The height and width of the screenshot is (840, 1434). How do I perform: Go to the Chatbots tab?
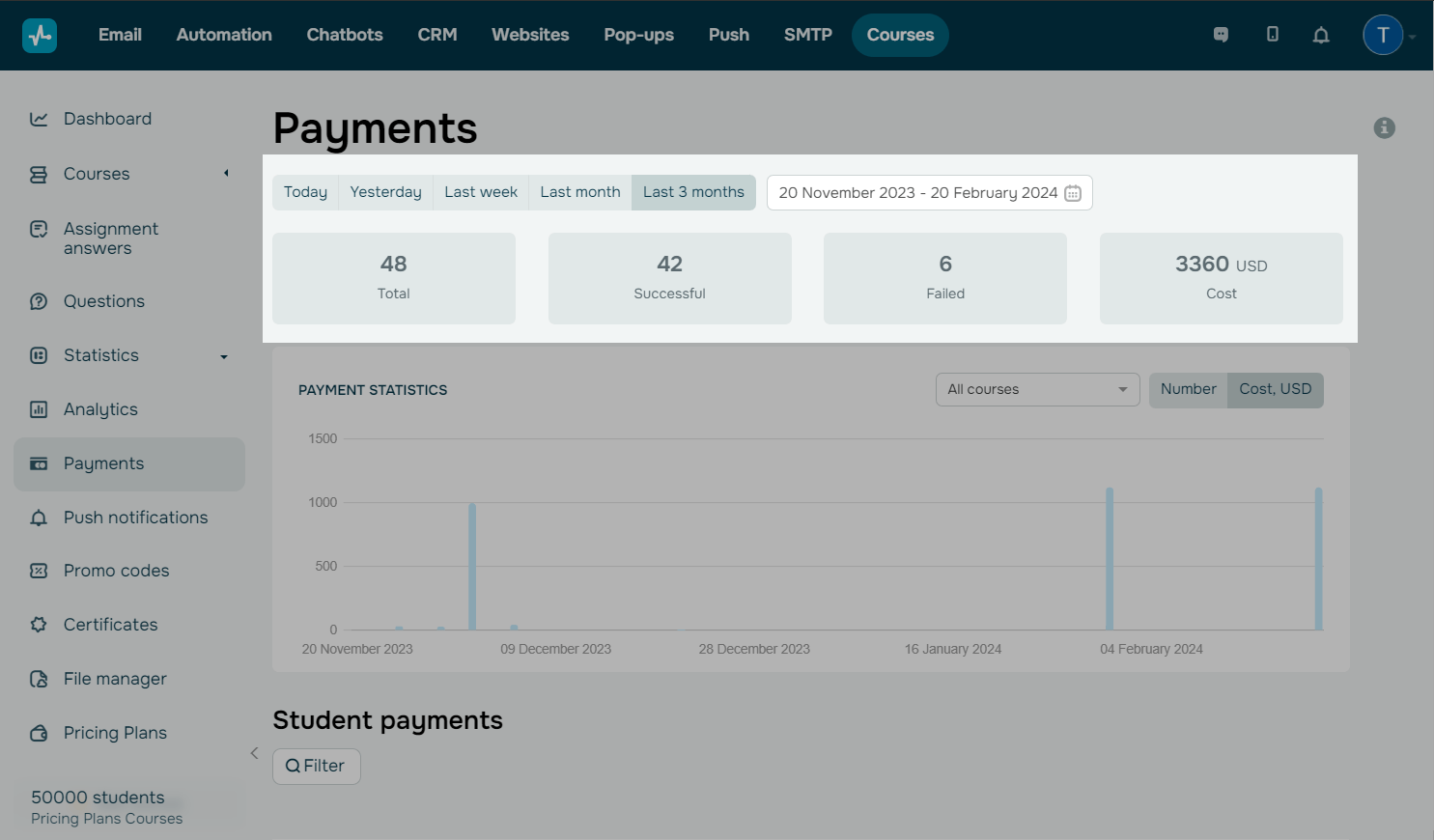(x=345, y=35)
